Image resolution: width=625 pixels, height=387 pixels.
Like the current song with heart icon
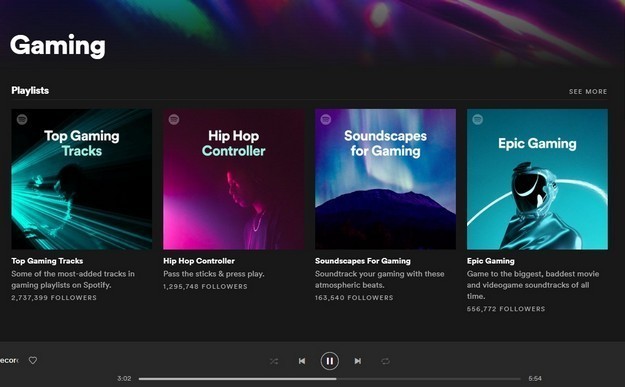[x=33, y=360]
